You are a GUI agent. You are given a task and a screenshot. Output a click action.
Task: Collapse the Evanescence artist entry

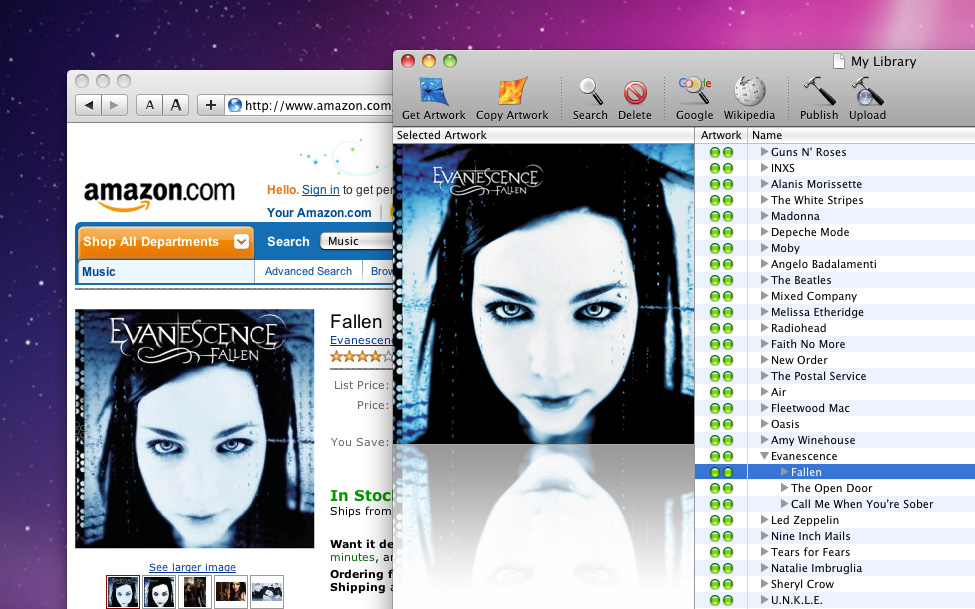(764, 456)
